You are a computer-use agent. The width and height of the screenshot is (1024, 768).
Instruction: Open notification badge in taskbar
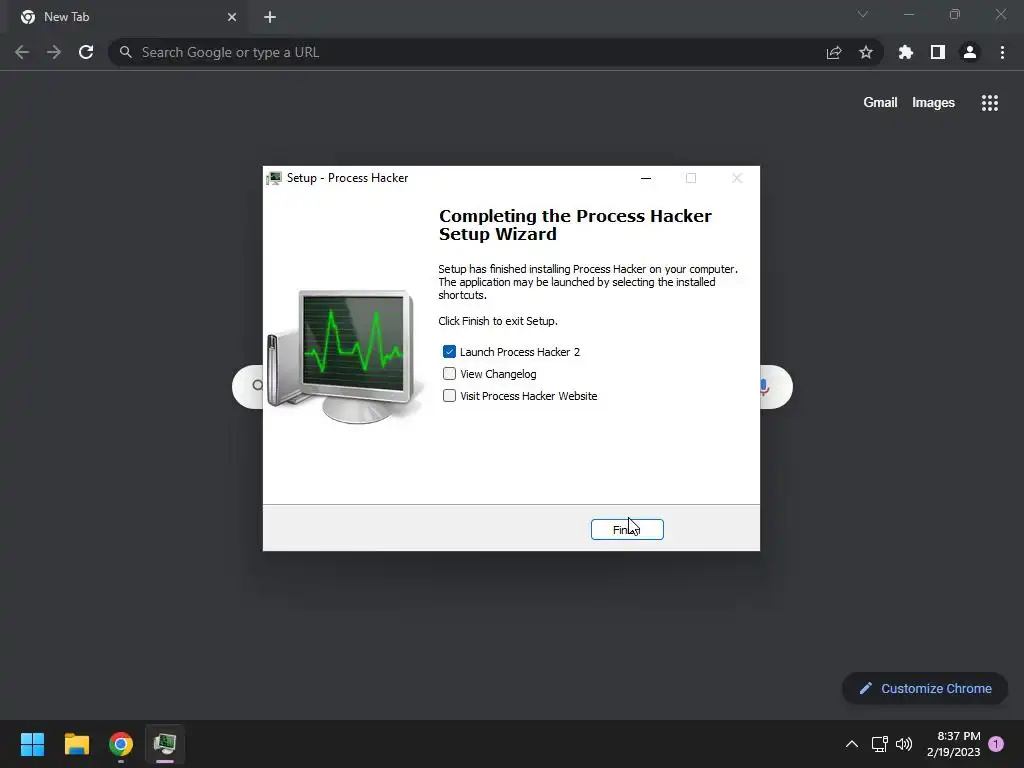(x=996, y=744)
